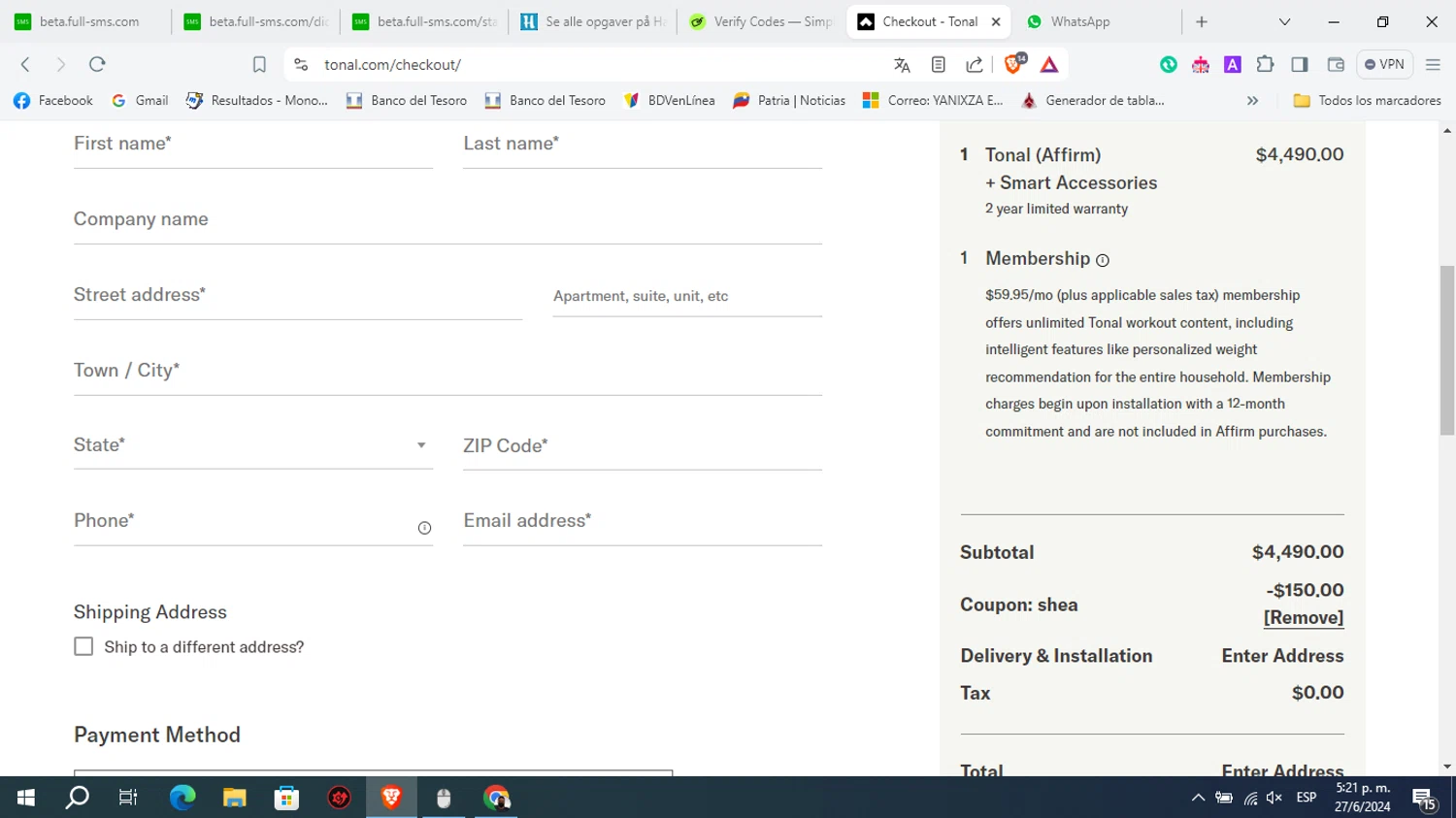Viewport: 1456px width, 818px height.
Task: Open the taskbar clock and date
Action: pos(1362,798)
